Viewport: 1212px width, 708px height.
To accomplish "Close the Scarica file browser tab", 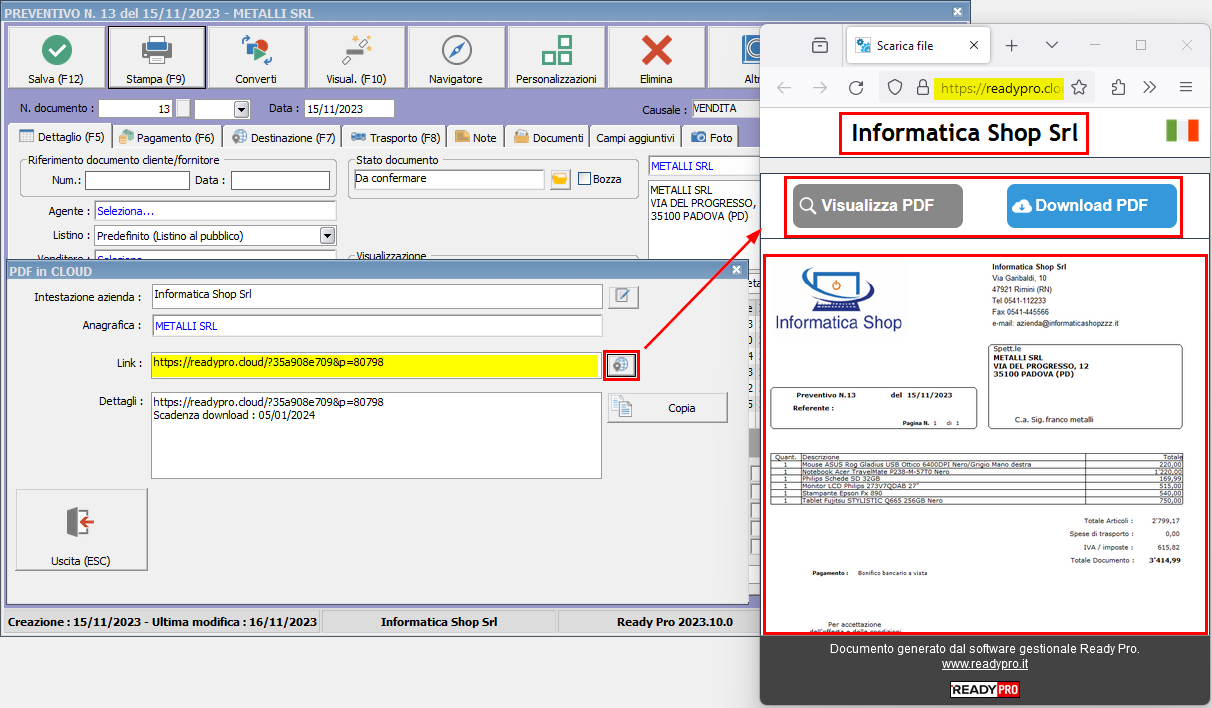I will [x=974, y=46].
